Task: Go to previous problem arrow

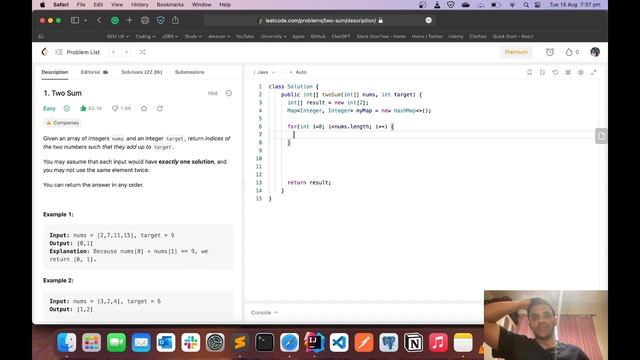Action: coord(113,52)
